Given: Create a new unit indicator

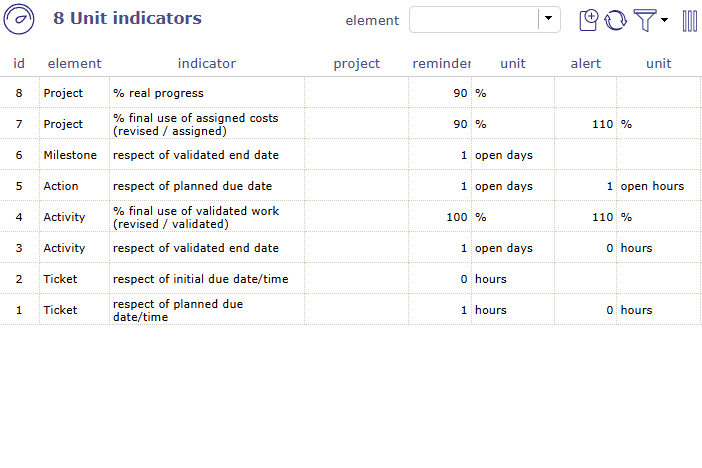Looking at the screenshot, I should [590, 20].
